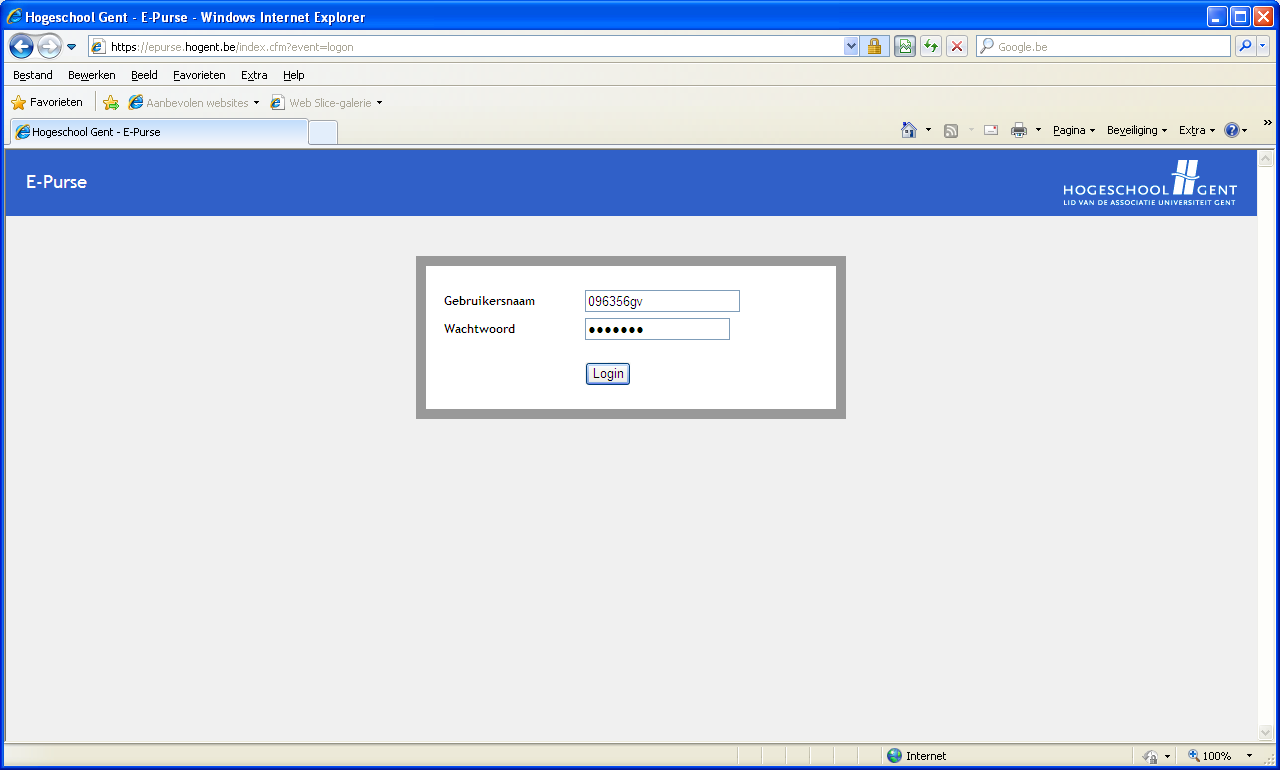Click the Refresh page icon
1280x770 pixels.
point(931,46)
